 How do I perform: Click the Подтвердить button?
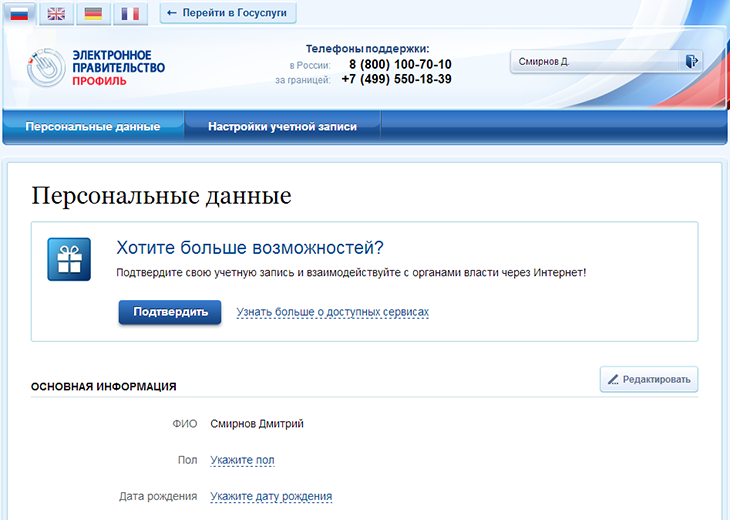[170, 312]
